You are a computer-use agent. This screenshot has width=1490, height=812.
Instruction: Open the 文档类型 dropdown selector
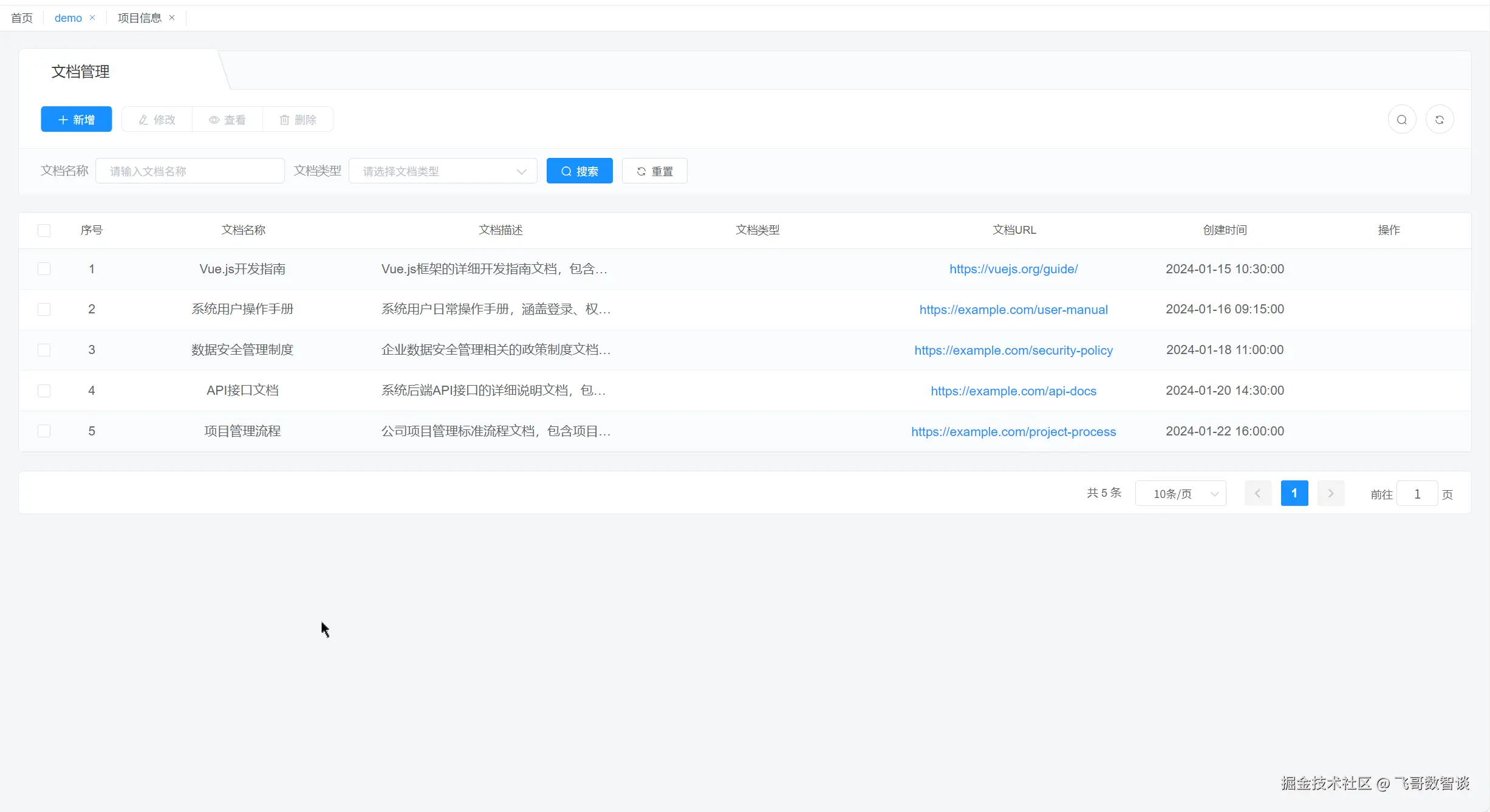443,171
